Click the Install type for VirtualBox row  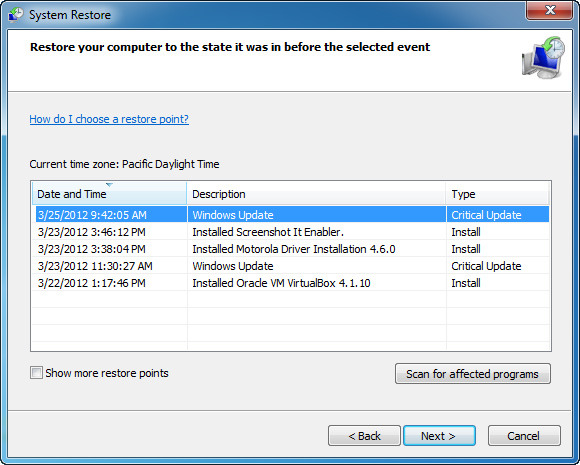(x=466, y=283)
